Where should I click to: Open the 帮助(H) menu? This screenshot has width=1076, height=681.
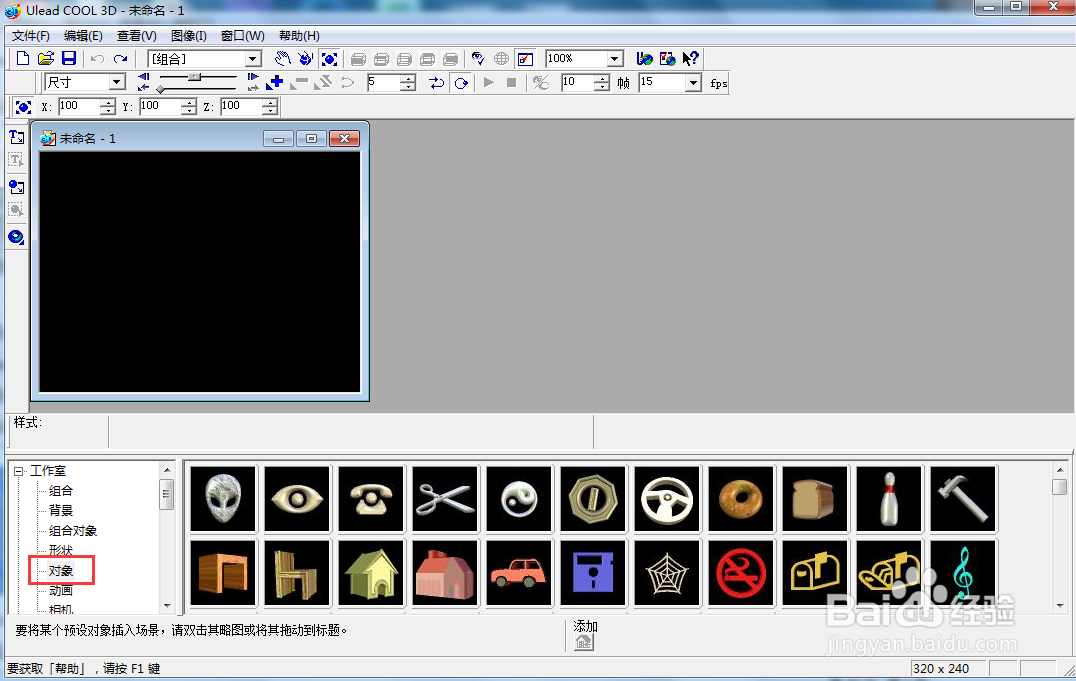pos(299,36)
